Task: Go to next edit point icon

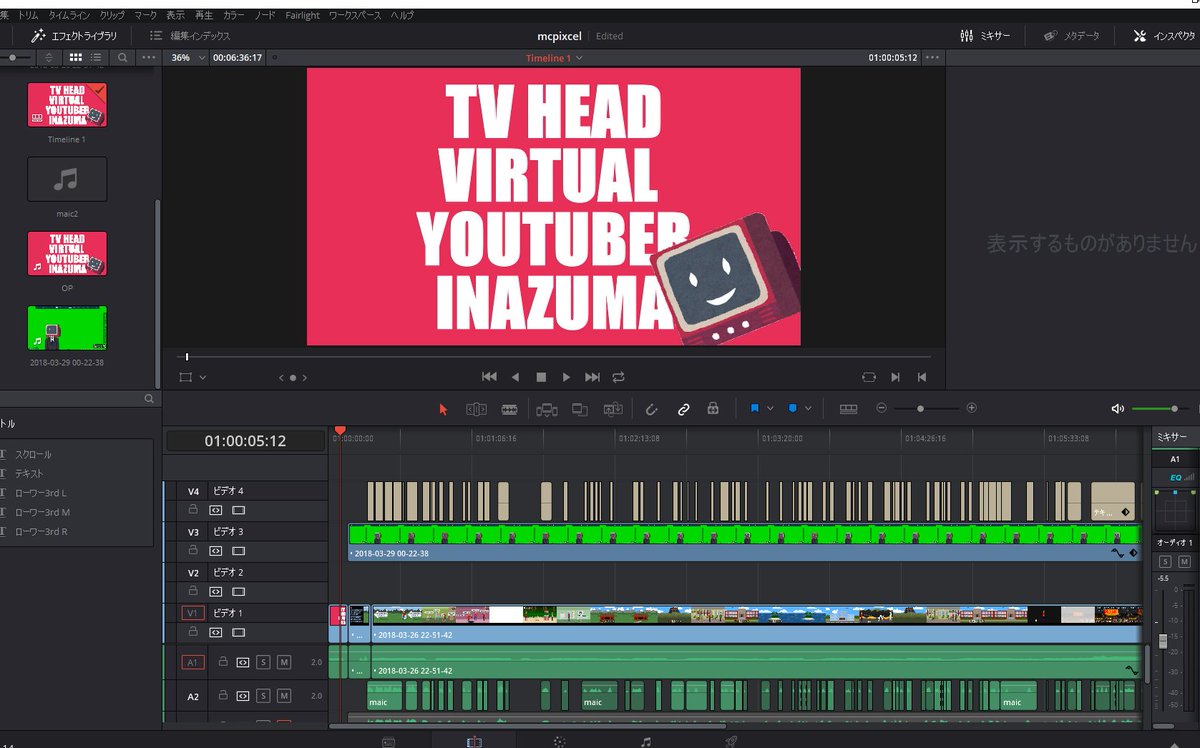Action: pyautogui.click(x=895, y=377)
